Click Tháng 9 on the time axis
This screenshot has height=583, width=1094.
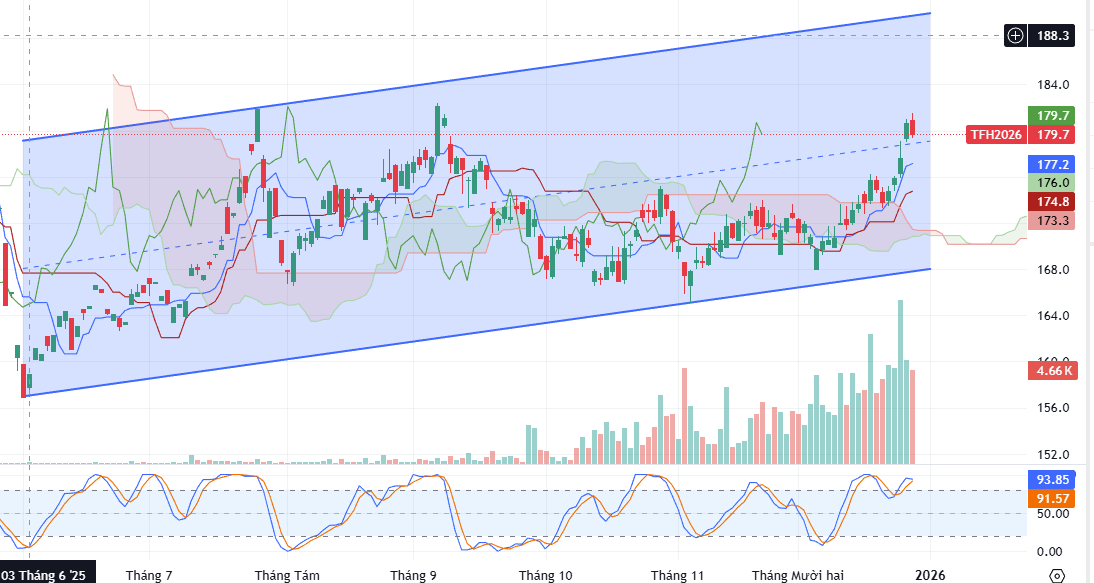pos(413,576)
